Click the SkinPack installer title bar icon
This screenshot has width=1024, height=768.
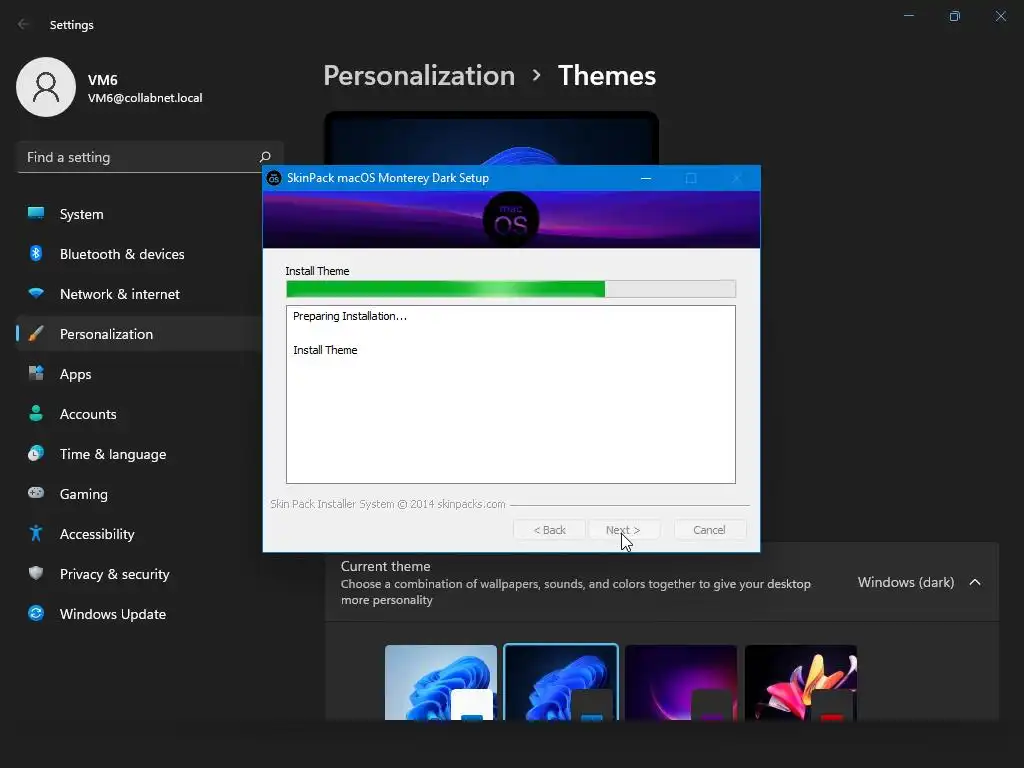pyautogui.click(x=274, y=178)
